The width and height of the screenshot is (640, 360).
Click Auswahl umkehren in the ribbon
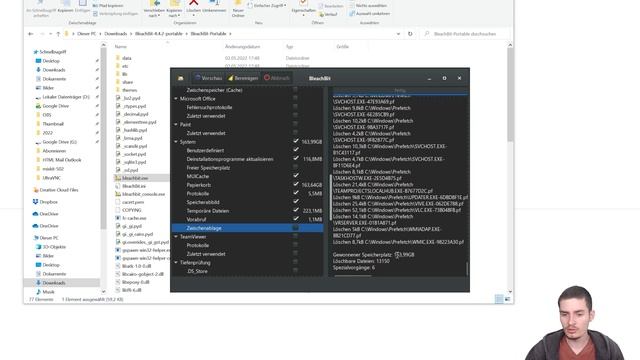[x=369, y=13]
